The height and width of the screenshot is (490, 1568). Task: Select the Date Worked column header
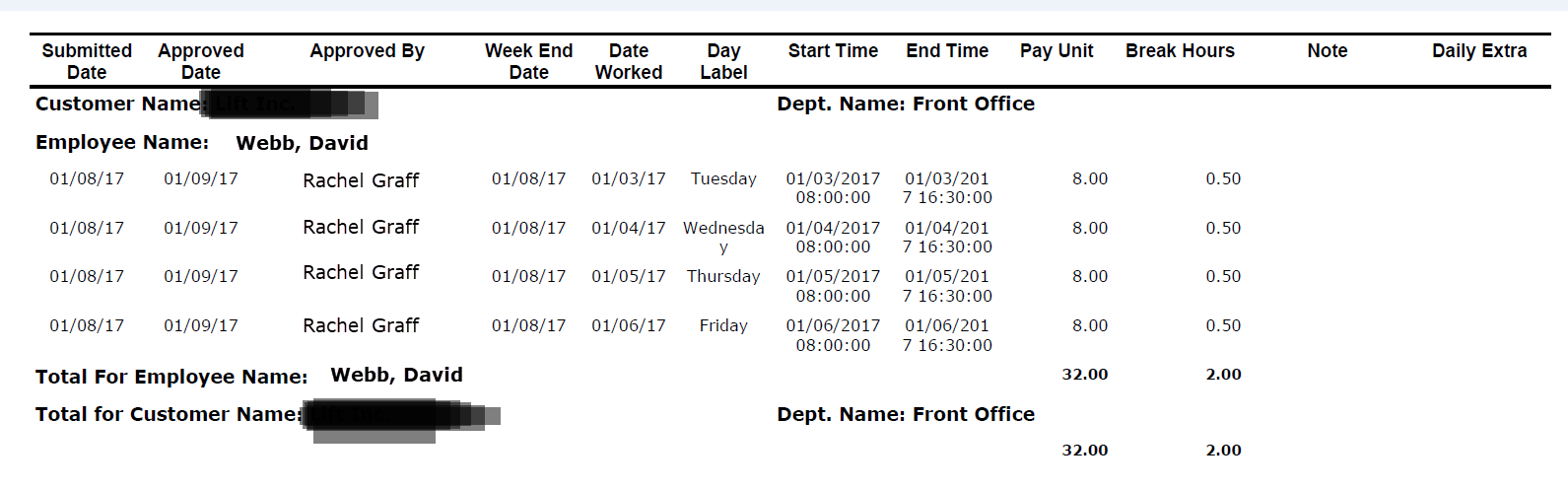(629, 61)
